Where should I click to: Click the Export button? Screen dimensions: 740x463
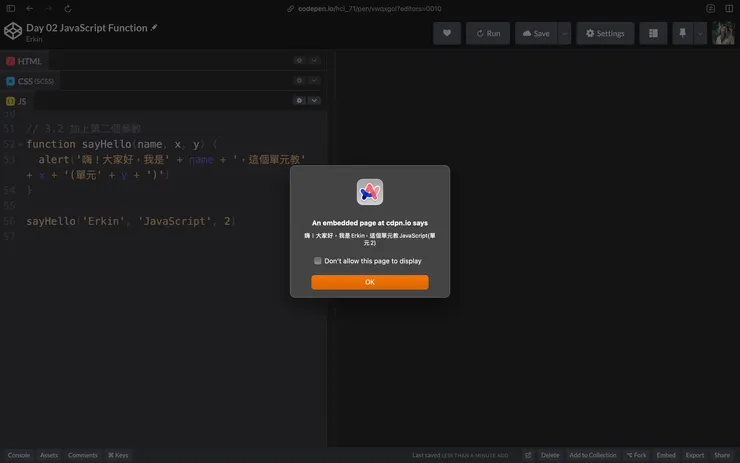[x=695, y=455]
